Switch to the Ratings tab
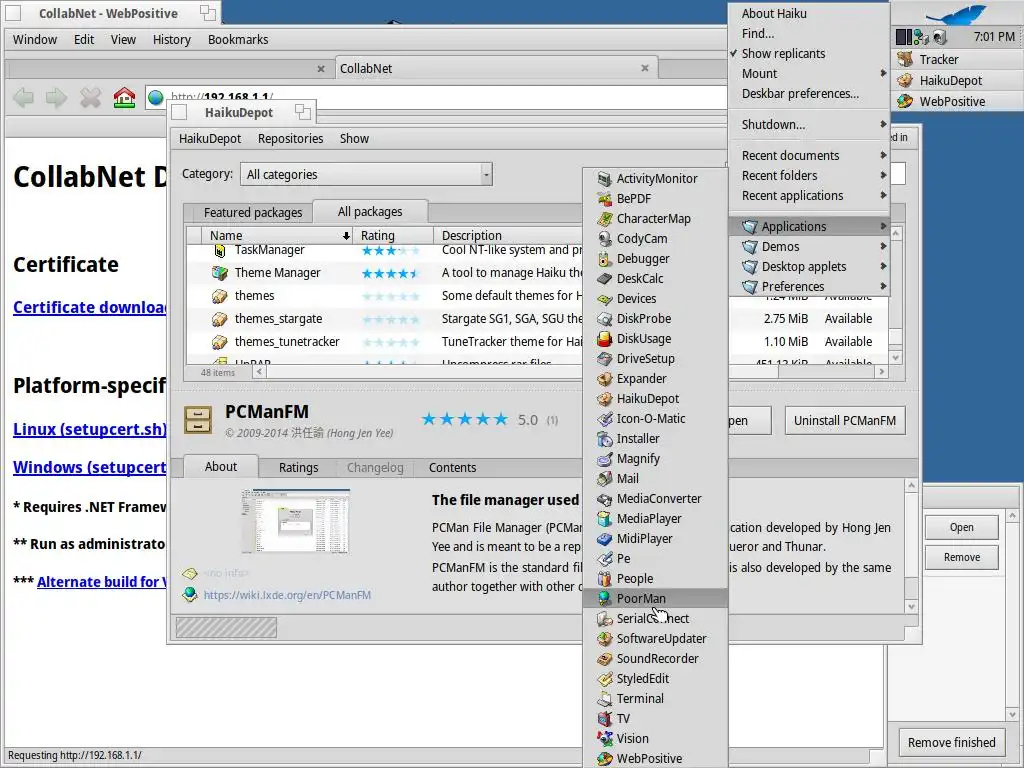Image resolution: width=1024 pixels, height=768 pixels. [298, 468]
